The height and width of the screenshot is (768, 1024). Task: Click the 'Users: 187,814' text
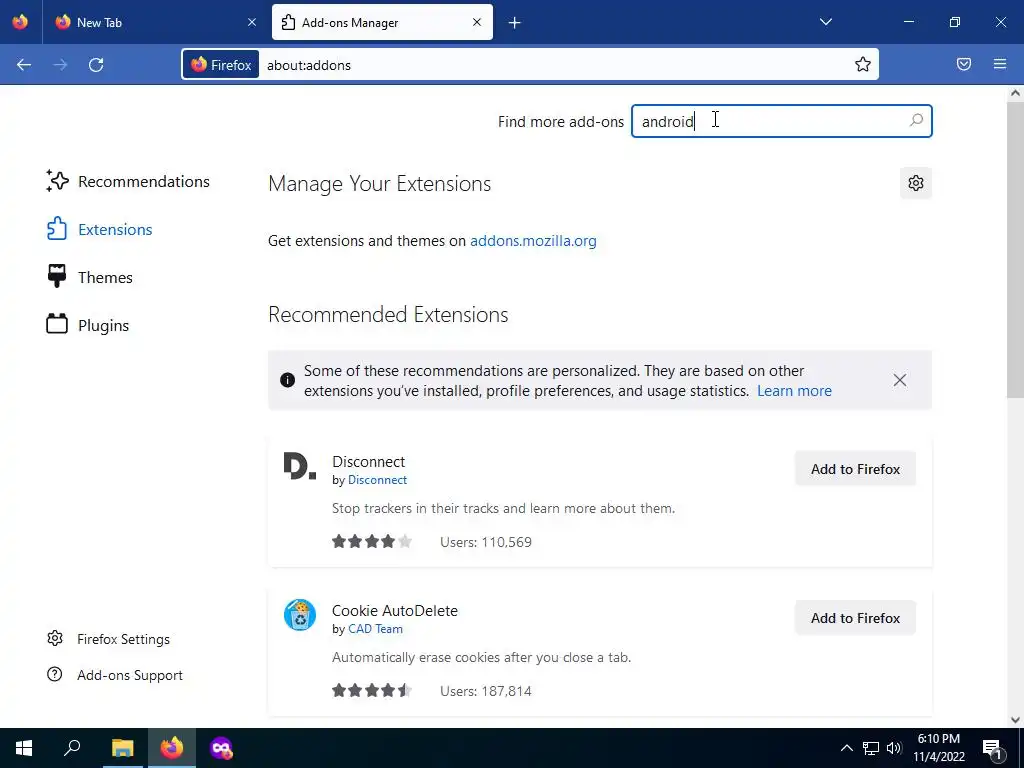486,691
